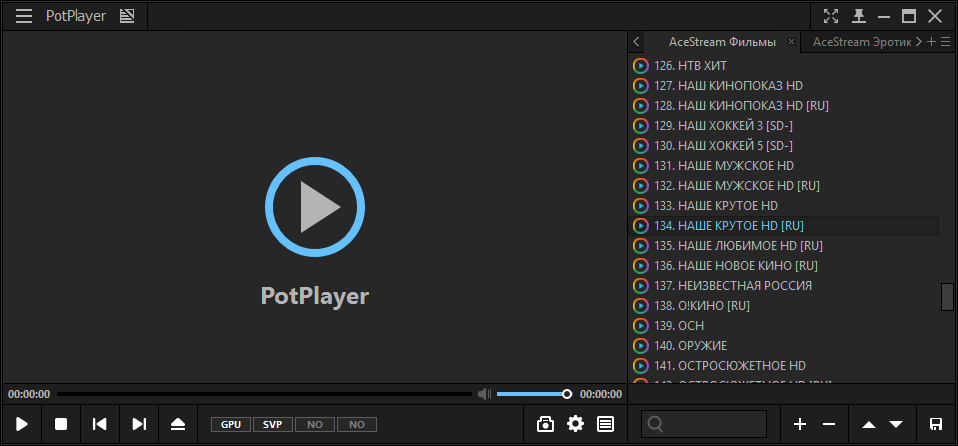Click the first NO indicator next to SVP

(x=315, y=425)
